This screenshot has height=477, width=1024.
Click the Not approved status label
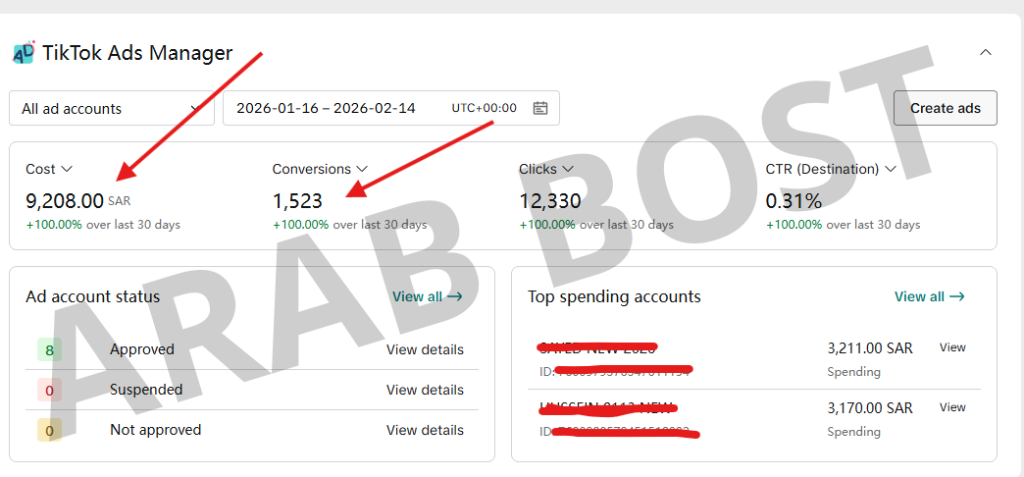tap(155, 430)
